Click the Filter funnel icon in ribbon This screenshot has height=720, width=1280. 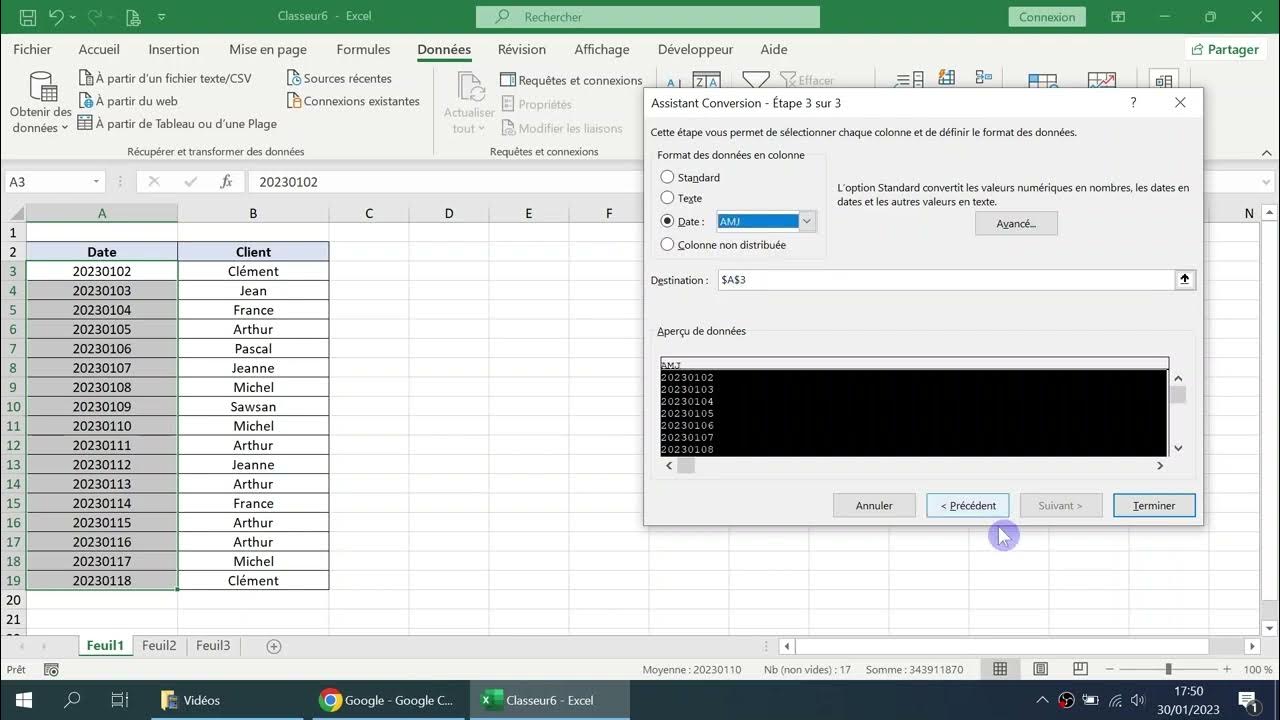[x=756, y=81]
